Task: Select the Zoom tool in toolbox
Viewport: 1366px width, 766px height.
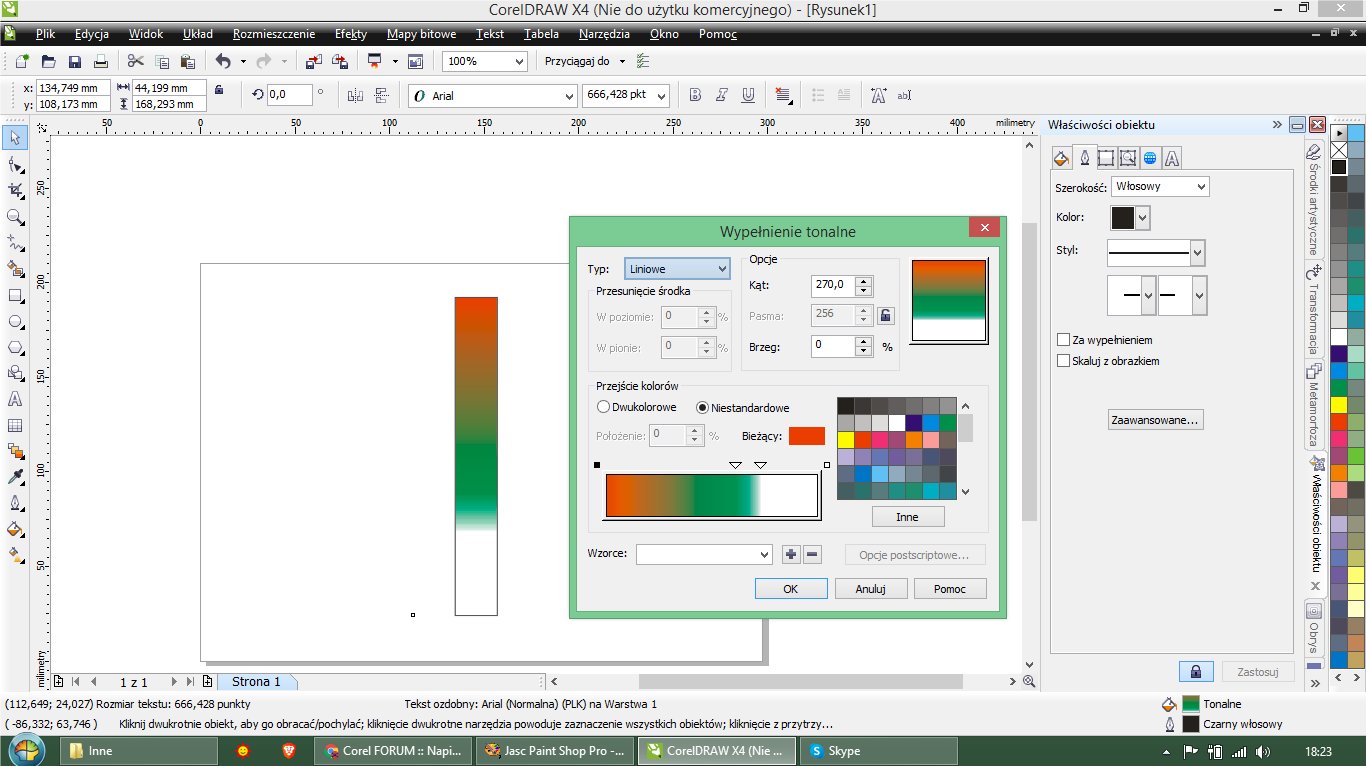Action: [x=15, y=217]
